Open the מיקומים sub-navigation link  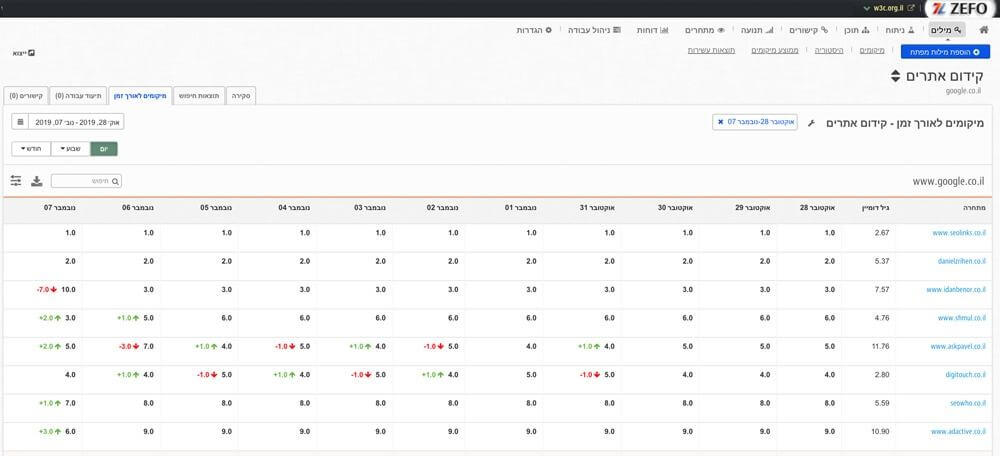click(872, 50)
